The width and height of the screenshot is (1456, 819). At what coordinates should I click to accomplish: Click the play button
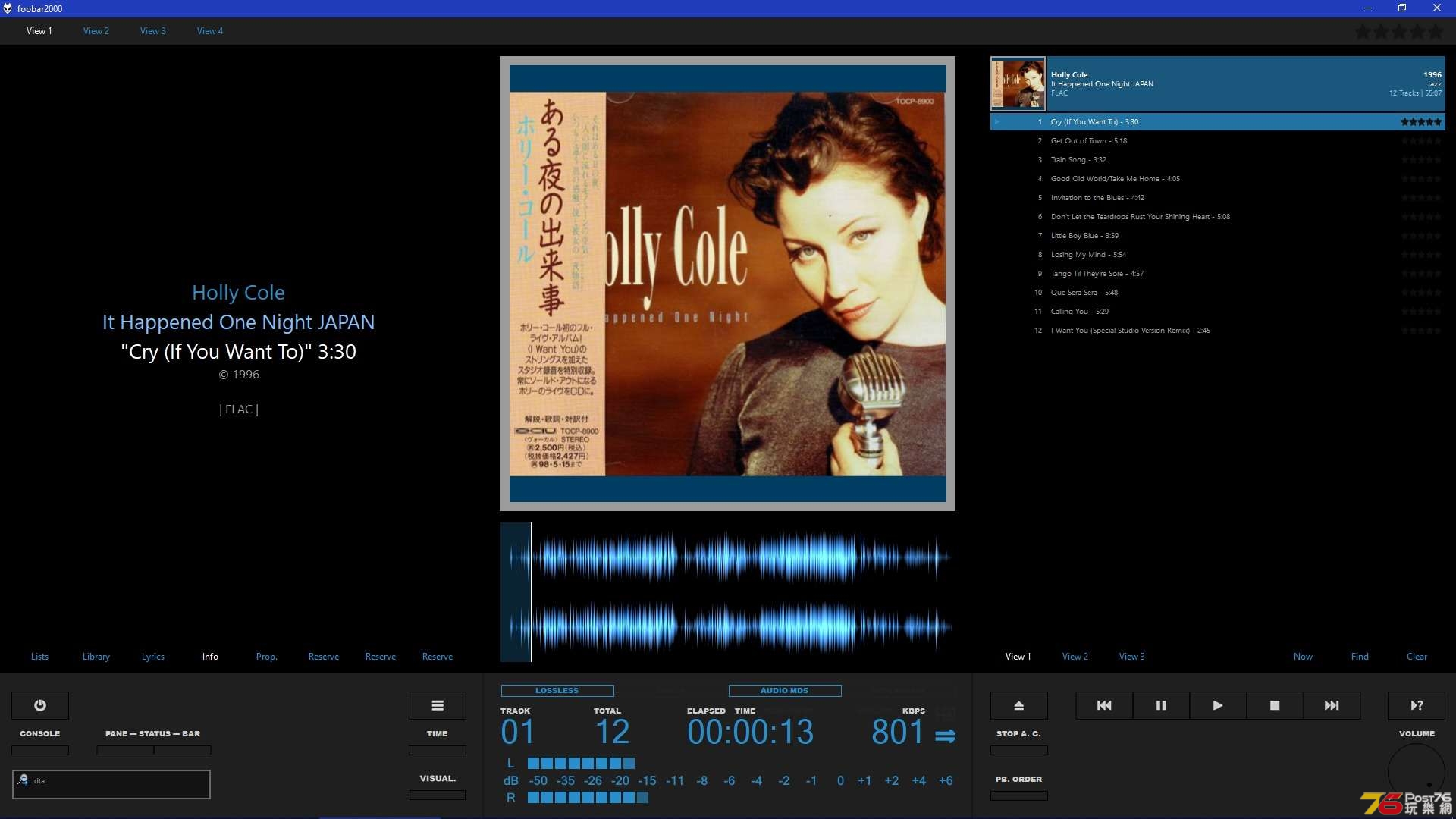(x=1218, y=705)
